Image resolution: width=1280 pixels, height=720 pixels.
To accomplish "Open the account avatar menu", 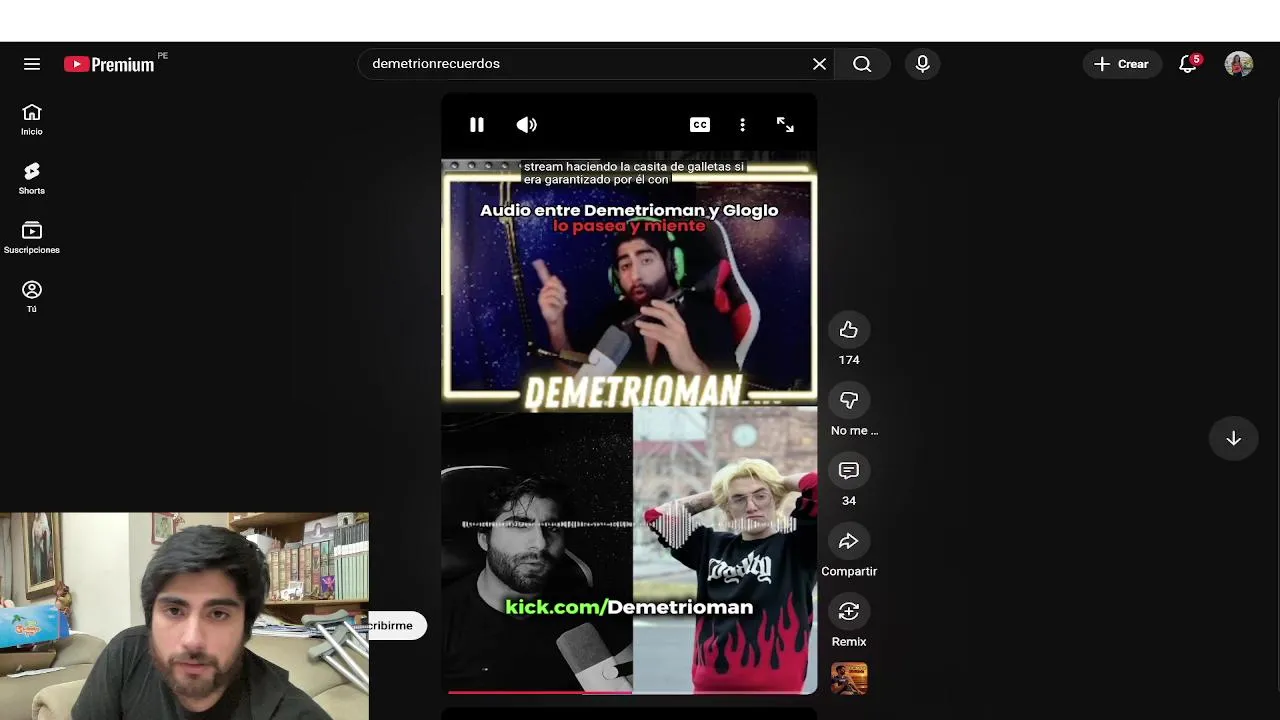I will [x=1239, y=64].
